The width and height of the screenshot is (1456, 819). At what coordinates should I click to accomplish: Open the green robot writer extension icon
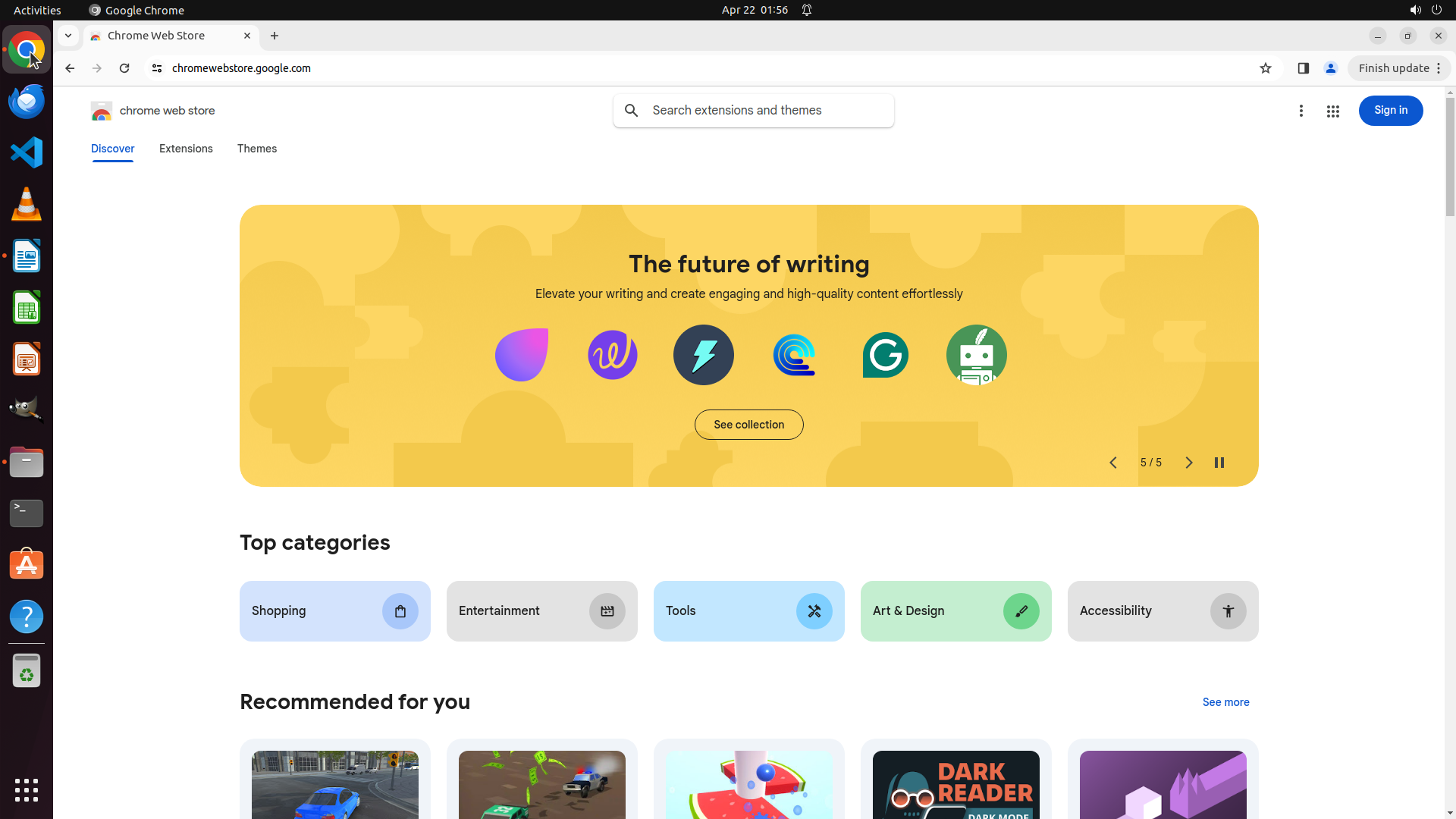[976, 355]
